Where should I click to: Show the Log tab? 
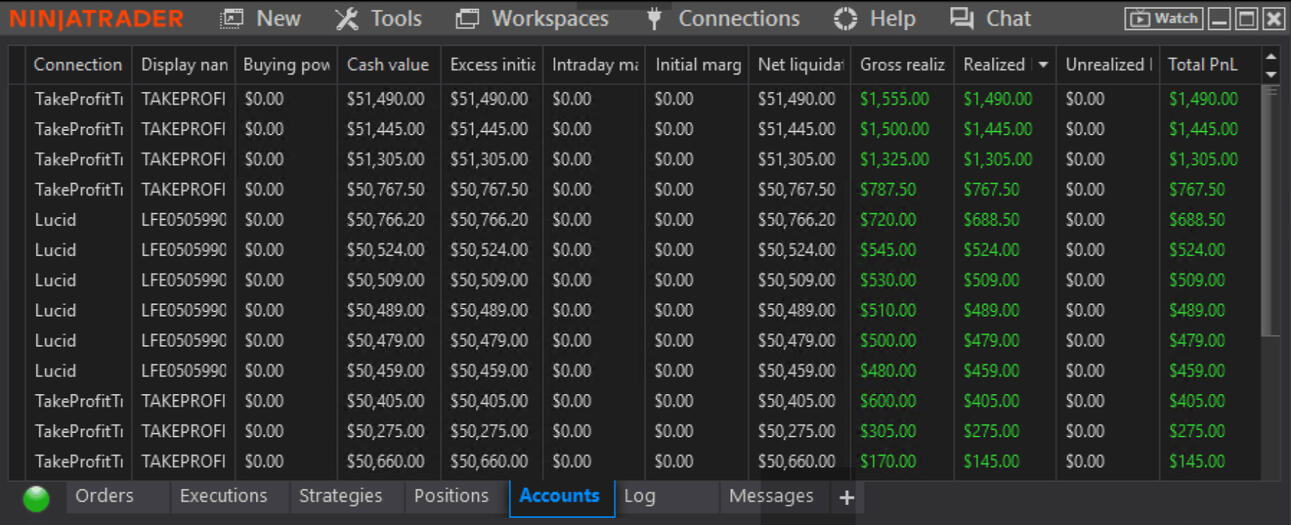(639, 496)
